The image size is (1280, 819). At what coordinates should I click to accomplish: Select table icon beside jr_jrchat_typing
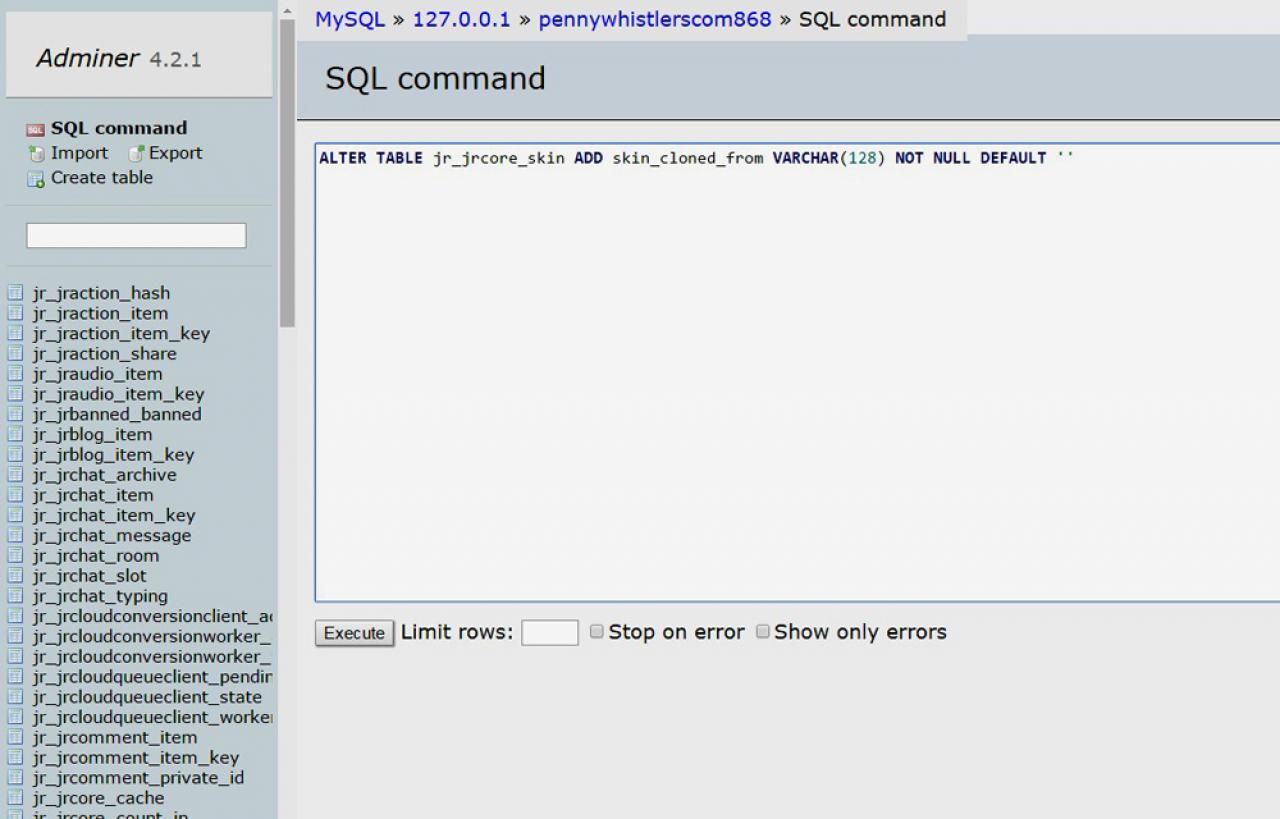point(15,596)
